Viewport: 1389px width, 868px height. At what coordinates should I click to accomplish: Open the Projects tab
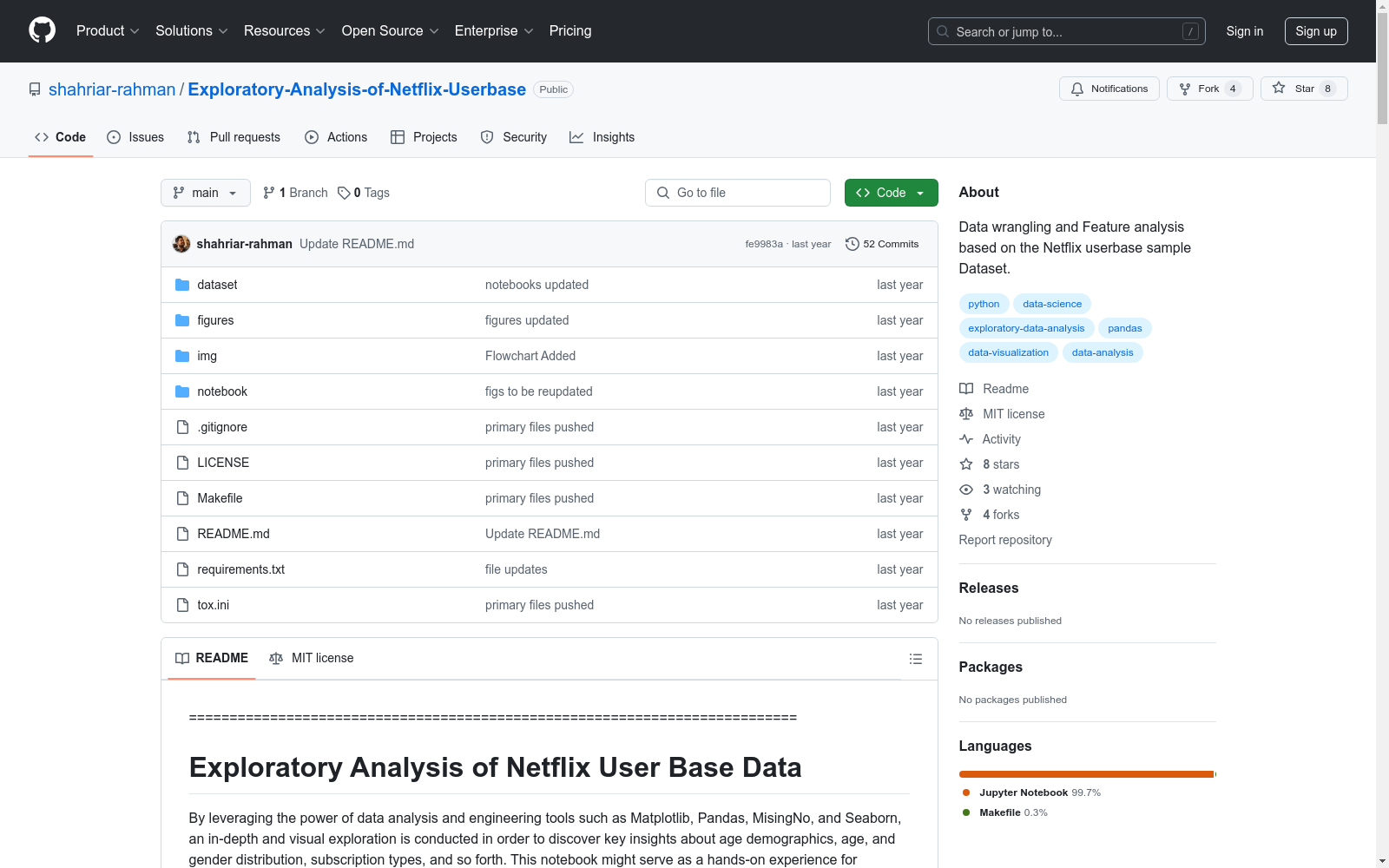[x=424, y=137]
